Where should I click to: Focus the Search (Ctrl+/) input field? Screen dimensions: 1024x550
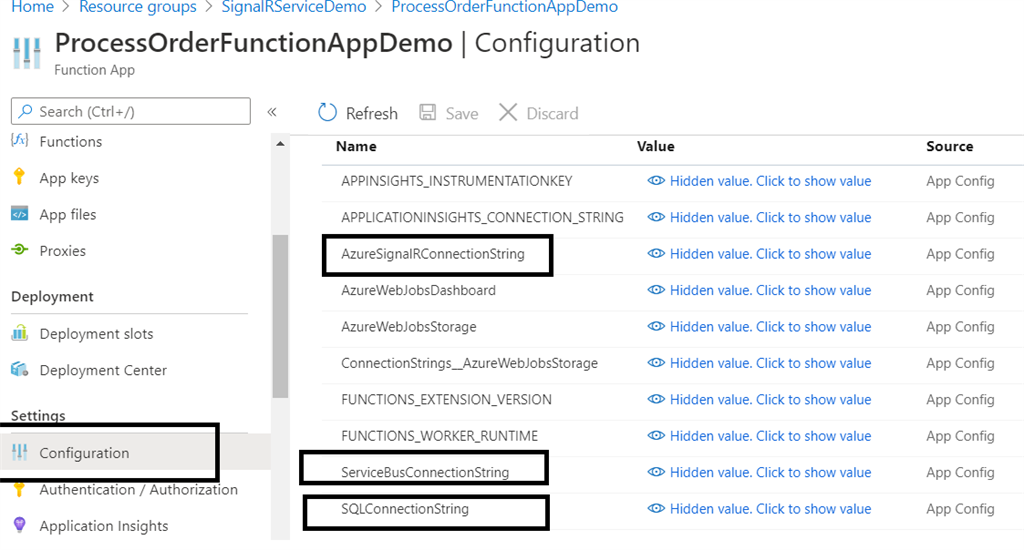(x=131, y=111)
